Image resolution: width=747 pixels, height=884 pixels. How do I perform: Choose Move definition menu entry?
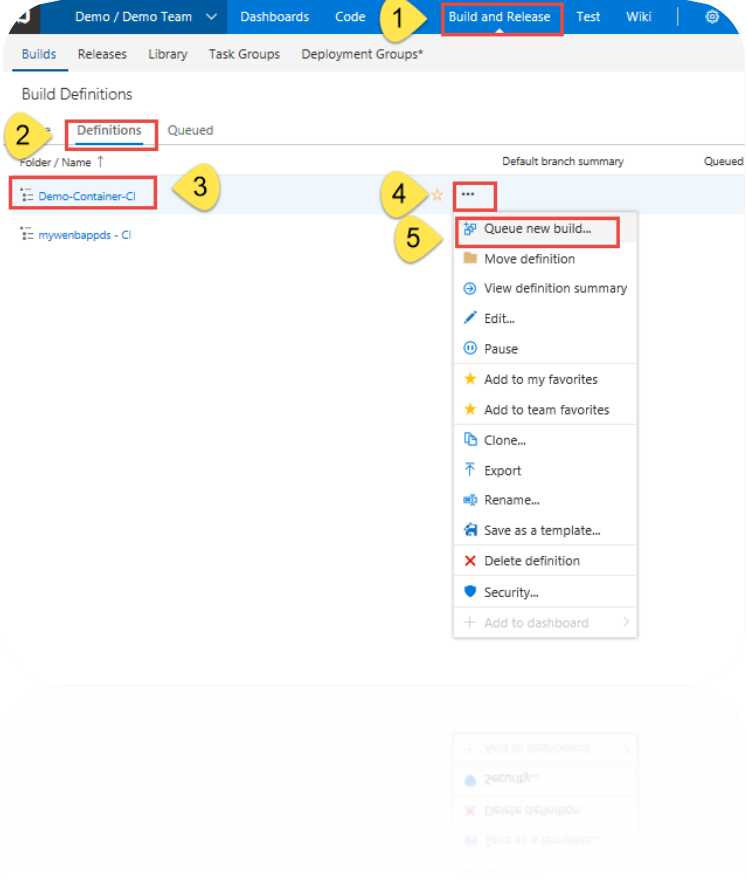pyautogui.click(x=545, y=259)
